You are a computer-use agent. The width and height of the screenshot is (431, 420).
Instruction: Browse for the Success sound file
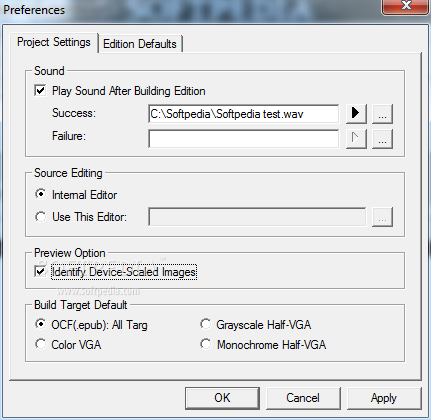382,114
